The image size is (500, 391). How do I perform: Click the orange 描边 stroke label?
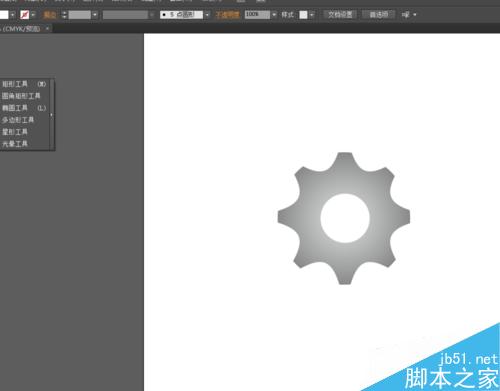point(50,15)
